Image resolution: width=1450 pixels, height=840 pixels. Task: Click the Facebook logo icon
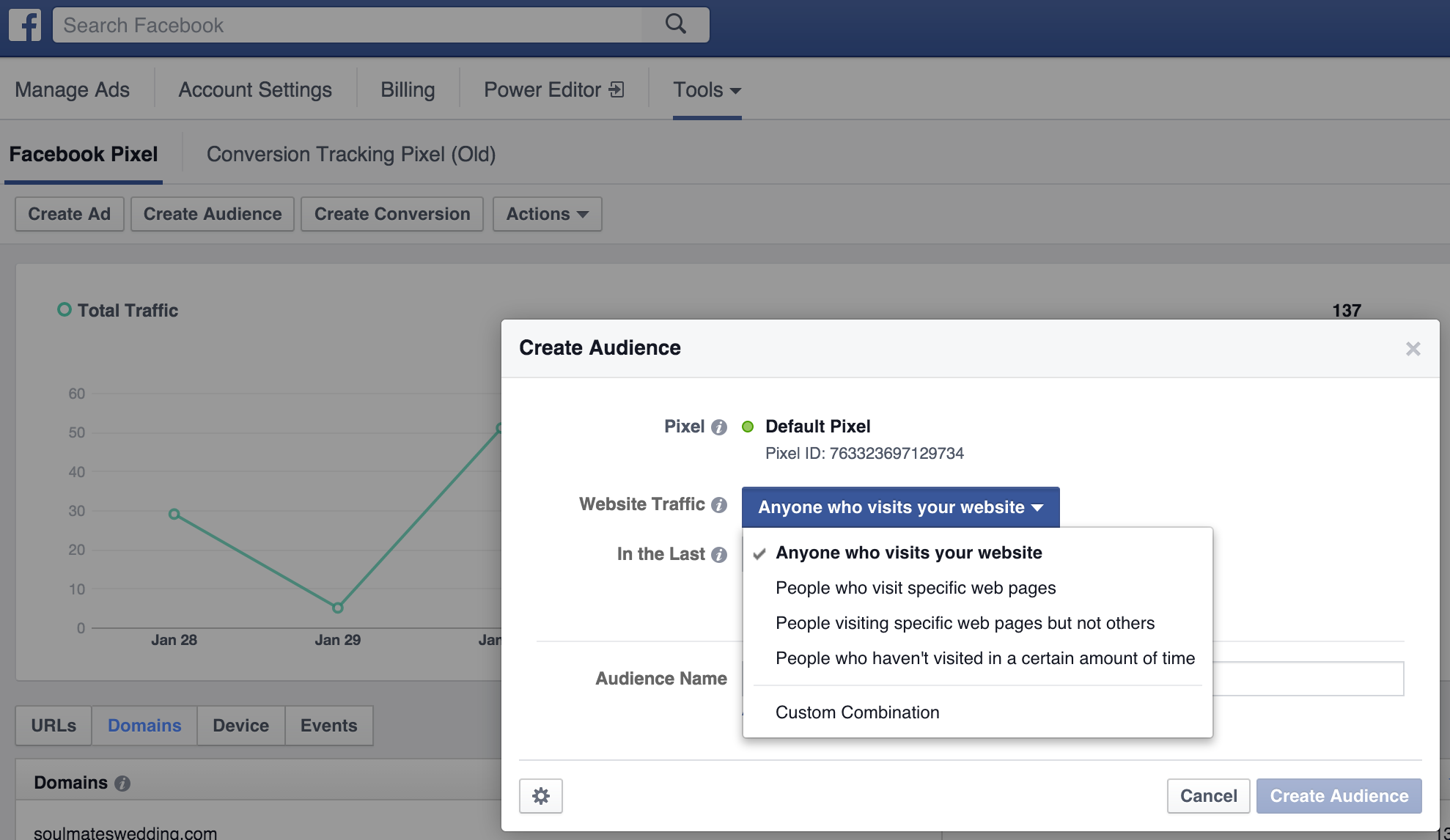(x=26, y=25)
